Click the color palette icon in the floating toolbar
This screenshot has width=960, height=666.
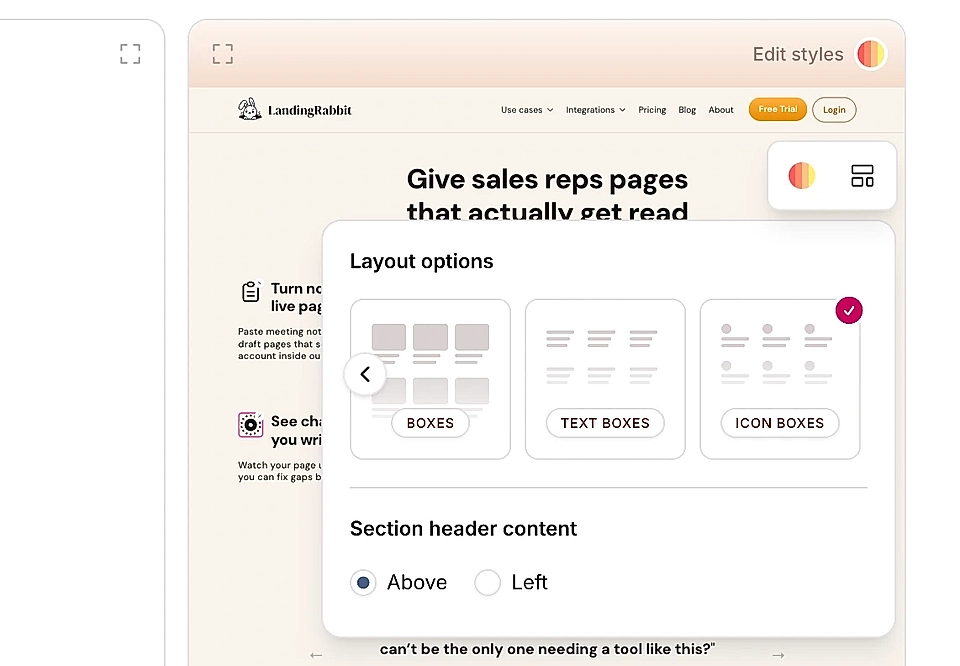click(801, 175)
